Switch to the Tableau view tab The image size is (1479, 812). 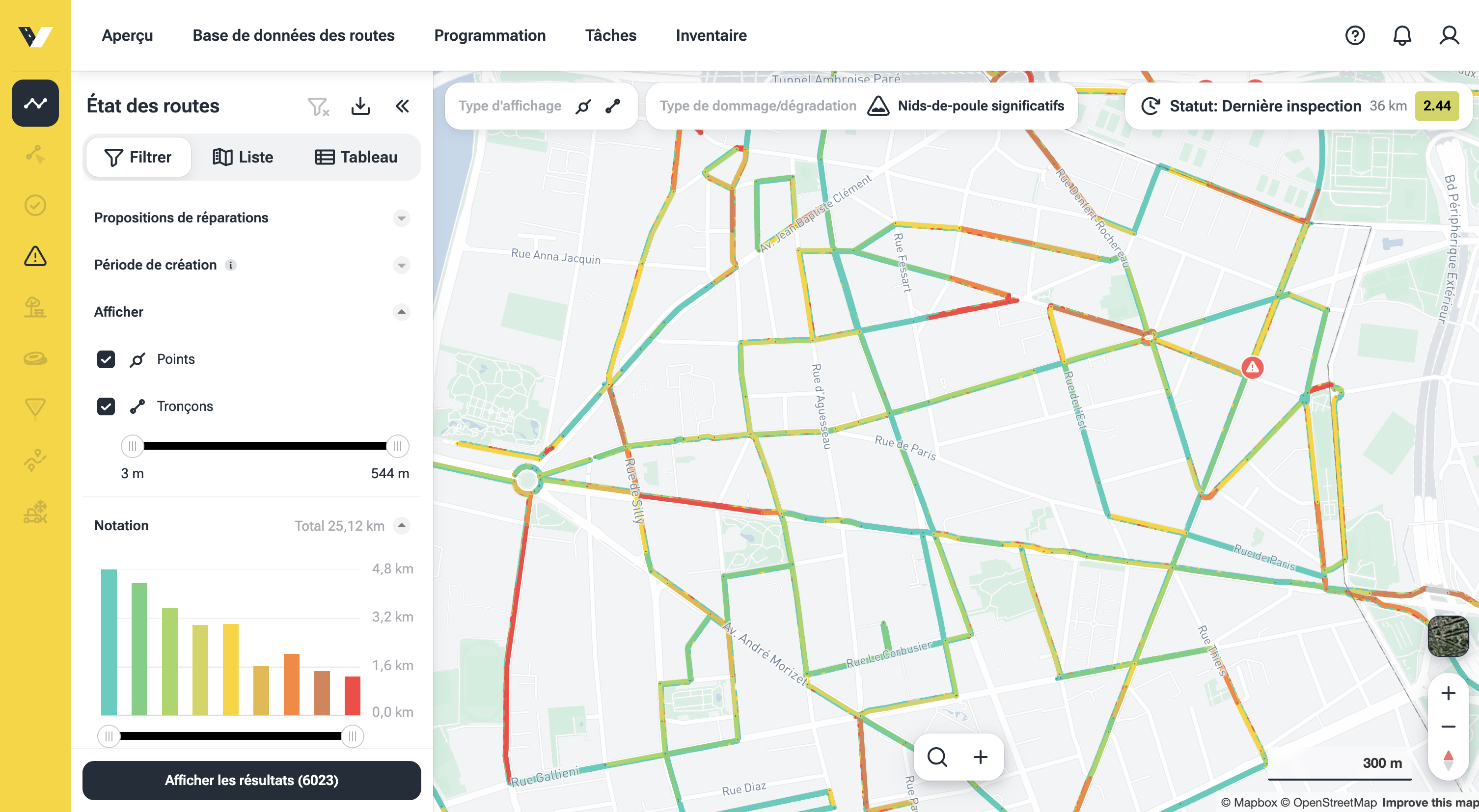[356, 157]
